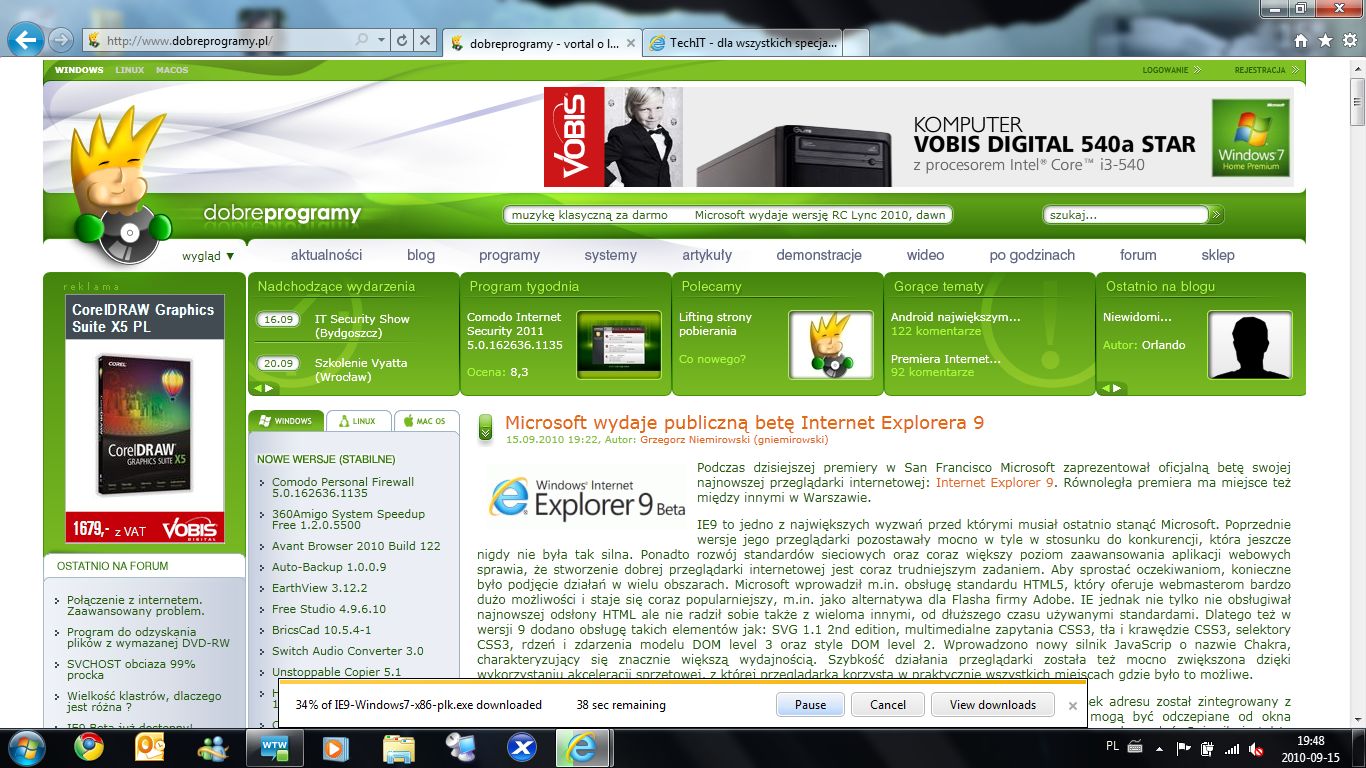1366x768 pixels.
Task: Click Windows Explorer folder taskbar icon
Action: point(399,747)
